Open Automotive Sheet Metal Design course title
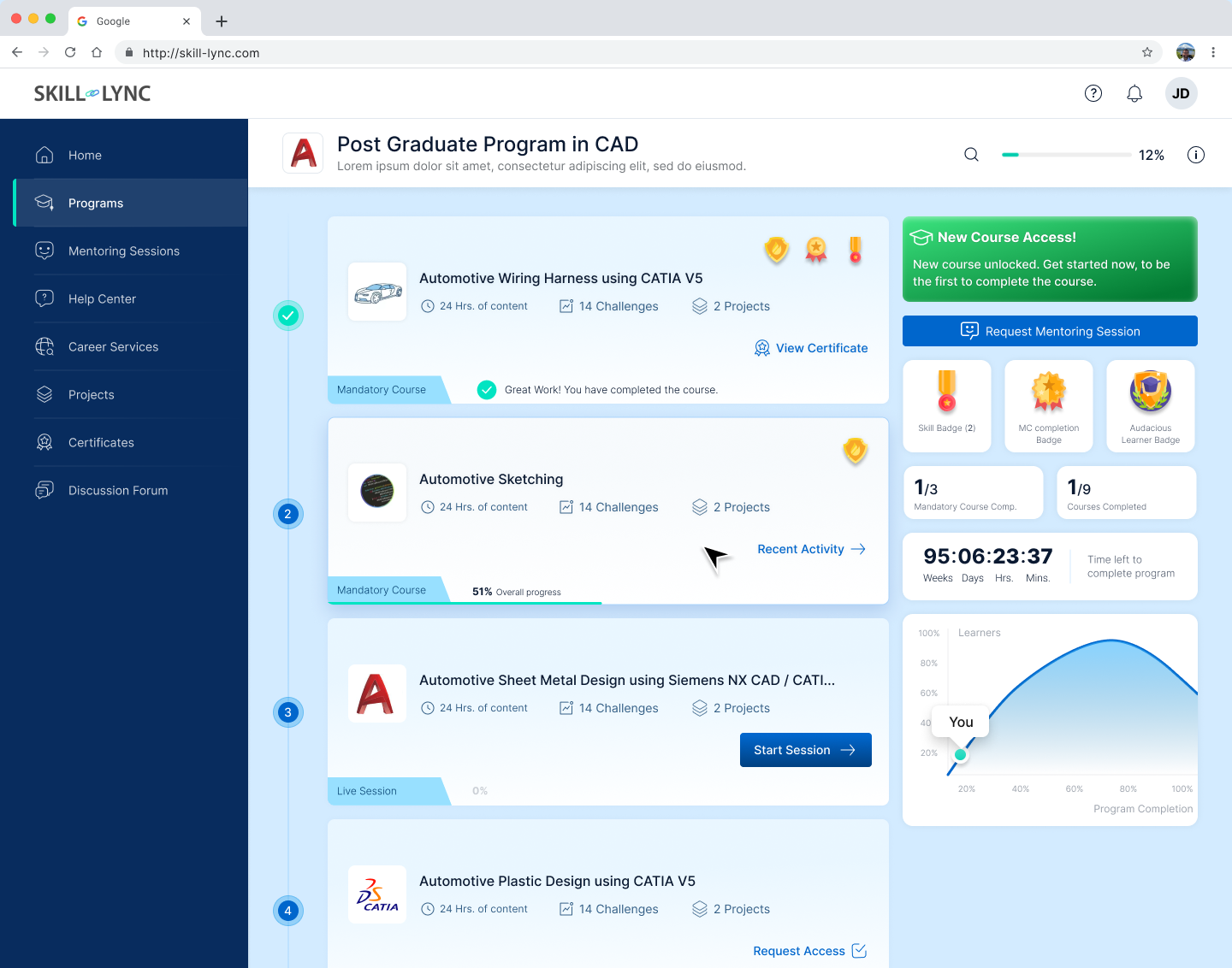This screenshot has width=1232, height=968. click(x=627, y=680)
